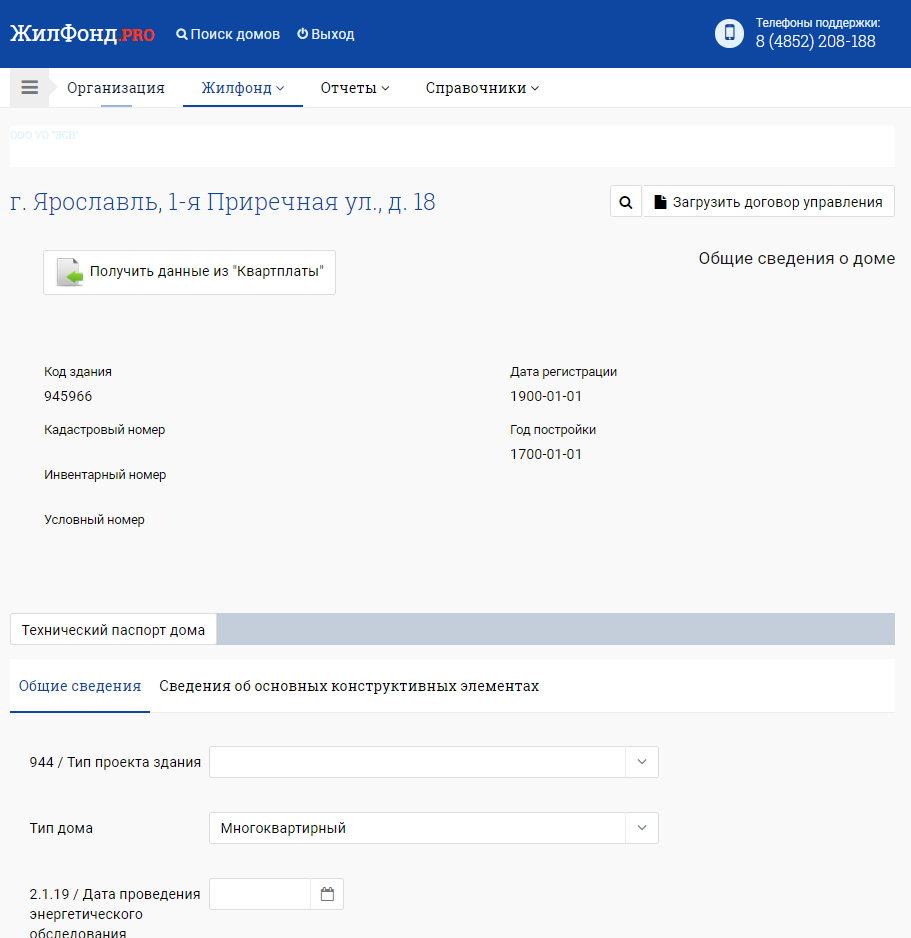Viewport: 911px width, 938px height.
Task: Switch to Сведения об основных конструктивных элементах tab
Action: [349, 686]
